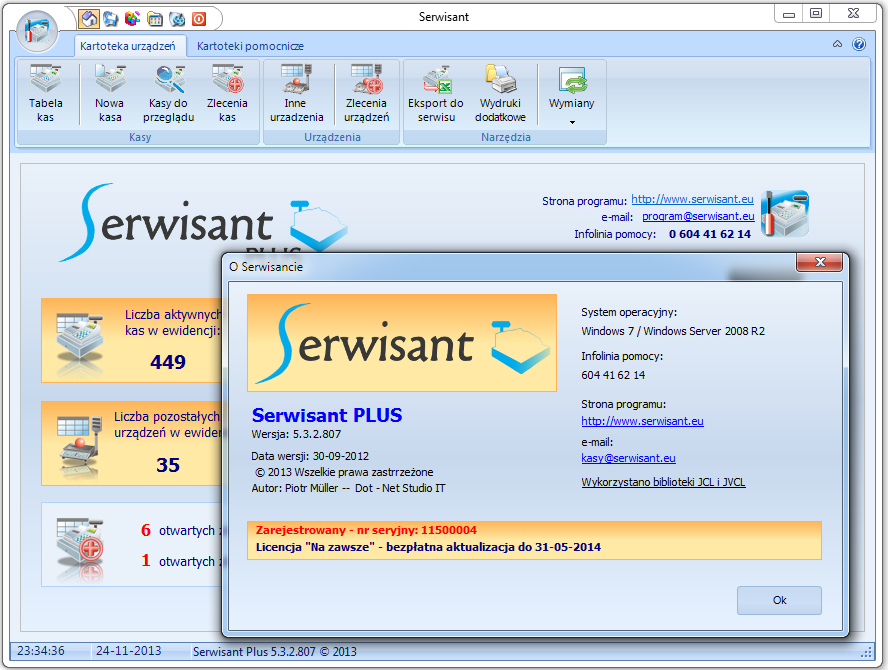Viewport: 888px width, 670px height.
Task: Maximize the Serwisant main window
Action: coord(816,14)
